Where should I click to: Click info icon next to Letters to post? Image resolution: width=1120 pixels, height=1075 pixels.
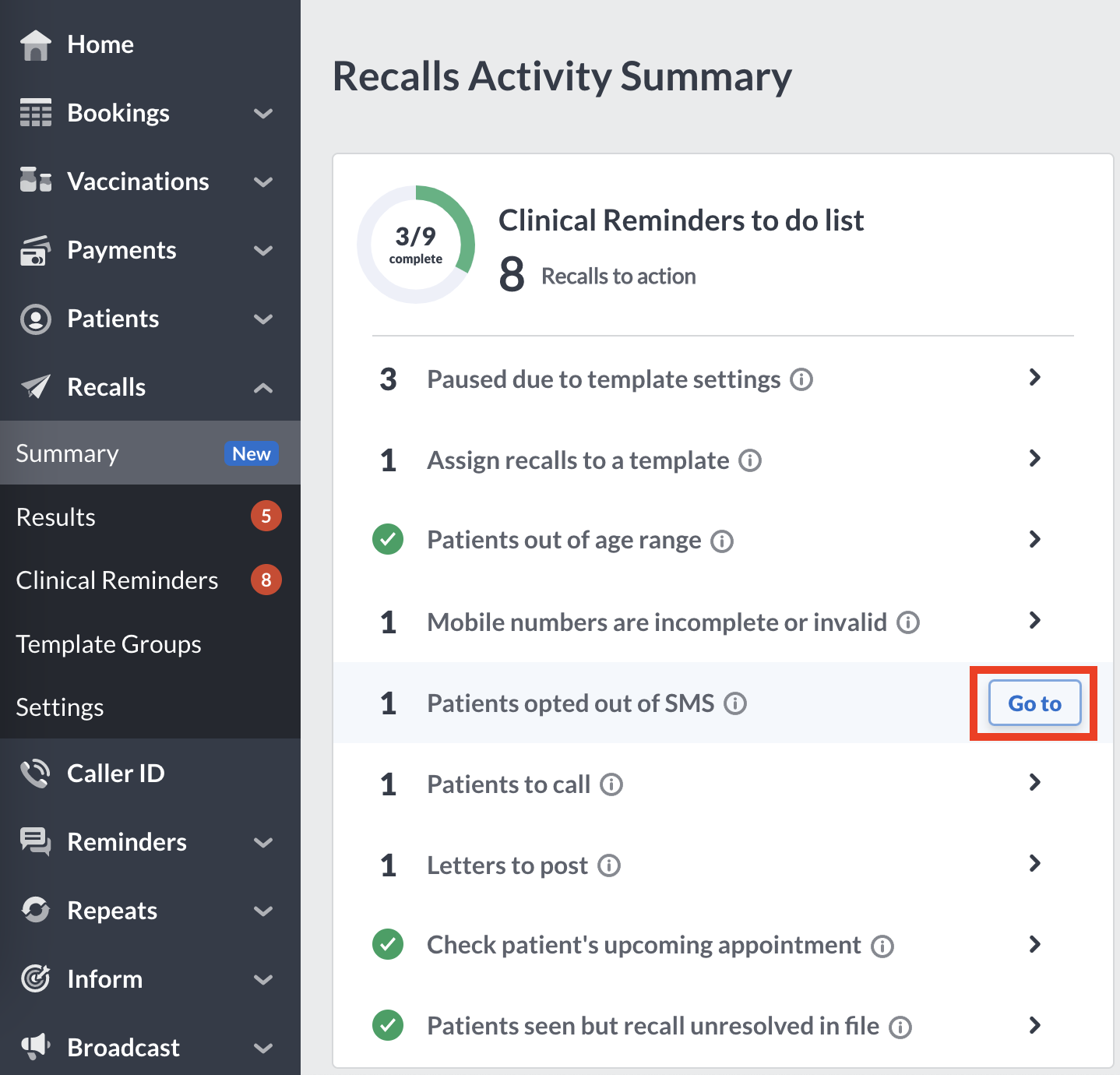(x=609, y=865)
